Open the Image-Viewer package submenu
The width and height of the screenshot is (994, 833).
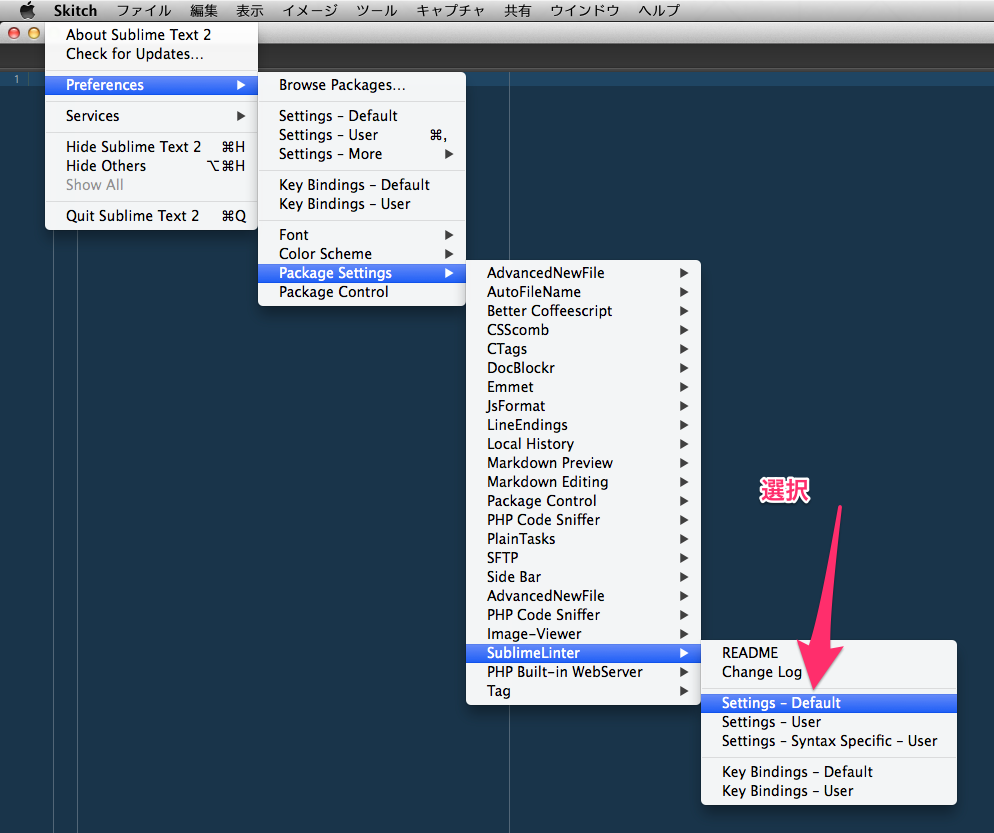point(583,635)
